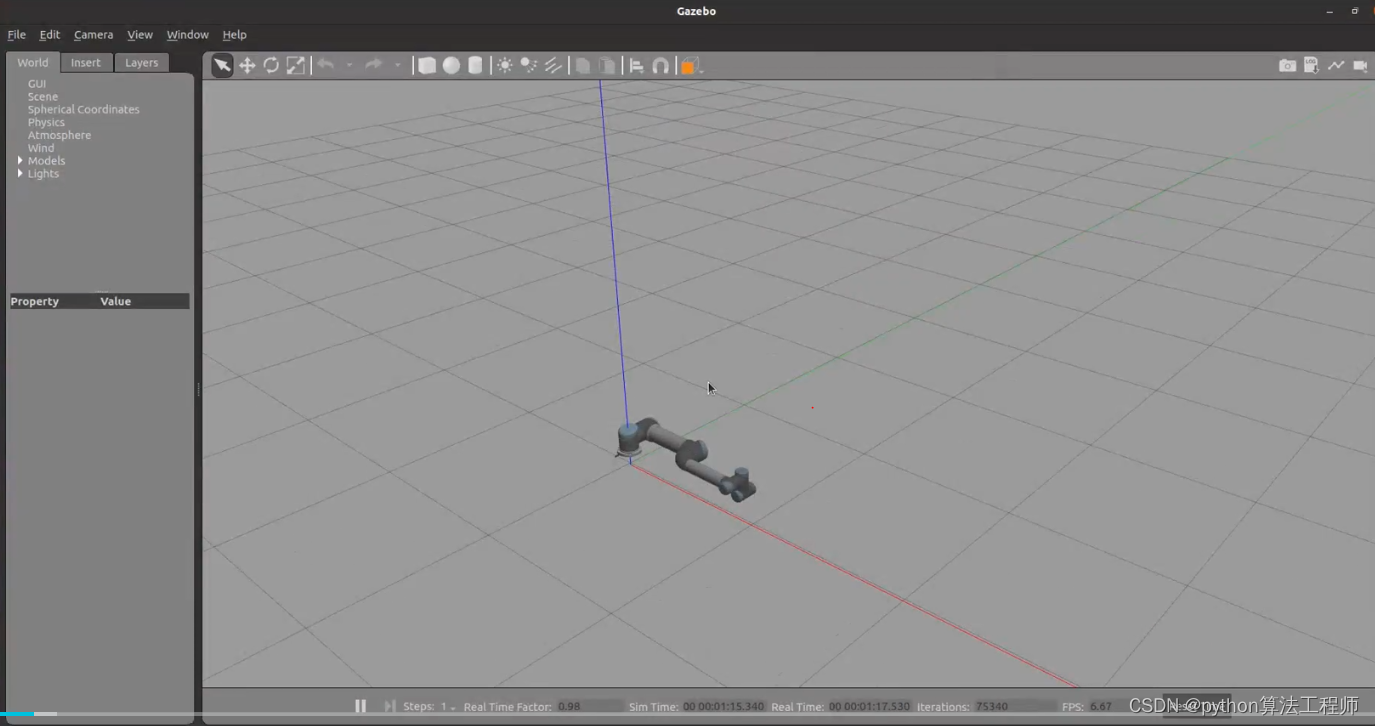Viewport: 1375px width, 726px height.
Task: Click the copy icon in toolbar
Action: point(583,66)
